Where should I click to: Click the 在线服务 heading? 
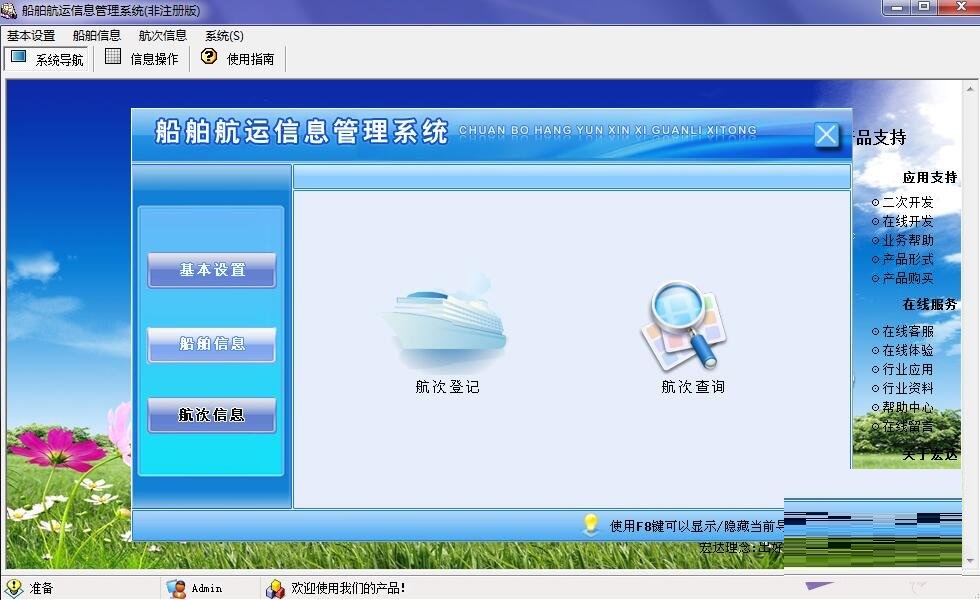pyautogui.click(x=930, y=304)
